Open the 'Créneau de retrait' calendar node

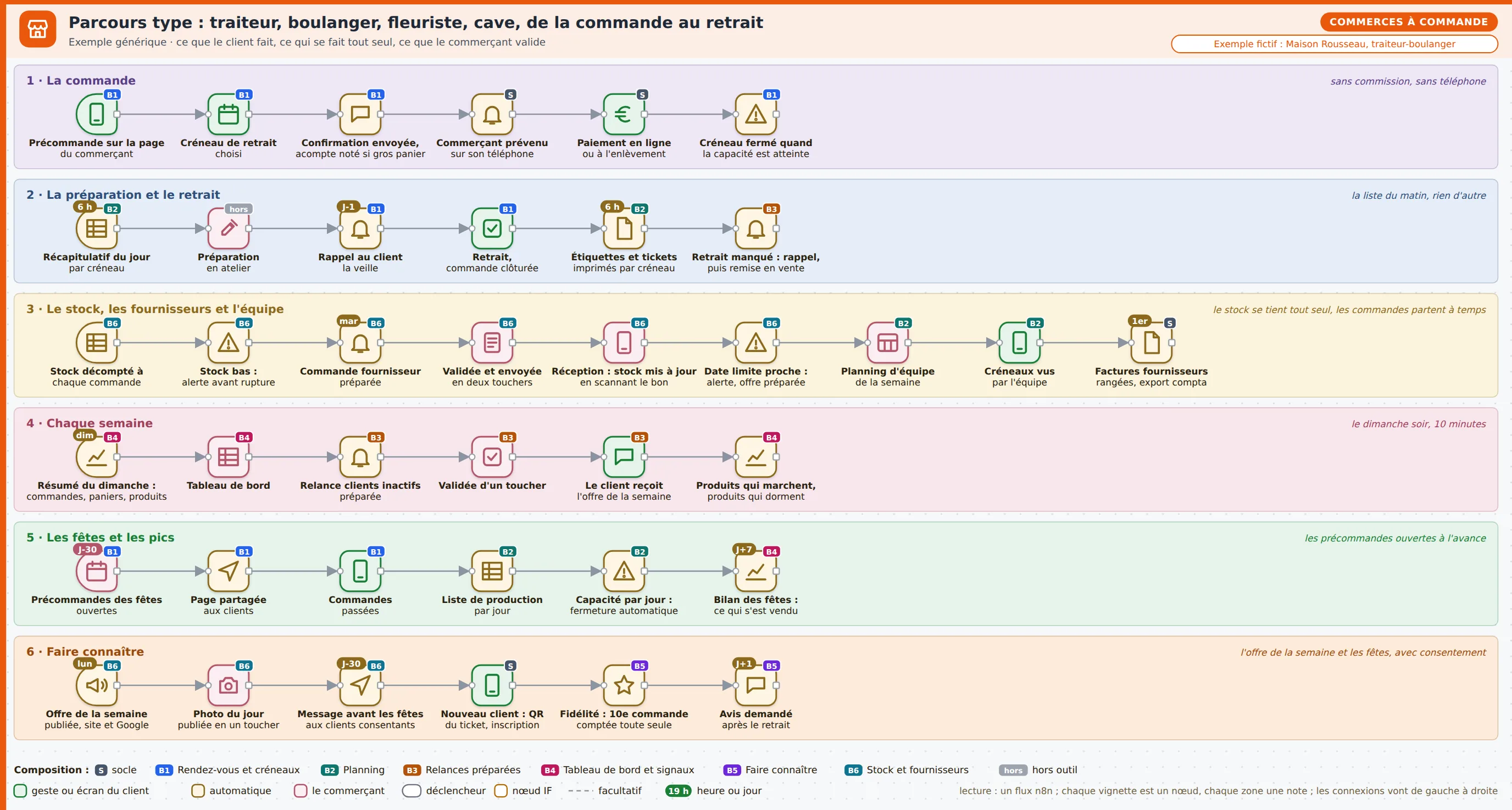click(x=229, y=114)
